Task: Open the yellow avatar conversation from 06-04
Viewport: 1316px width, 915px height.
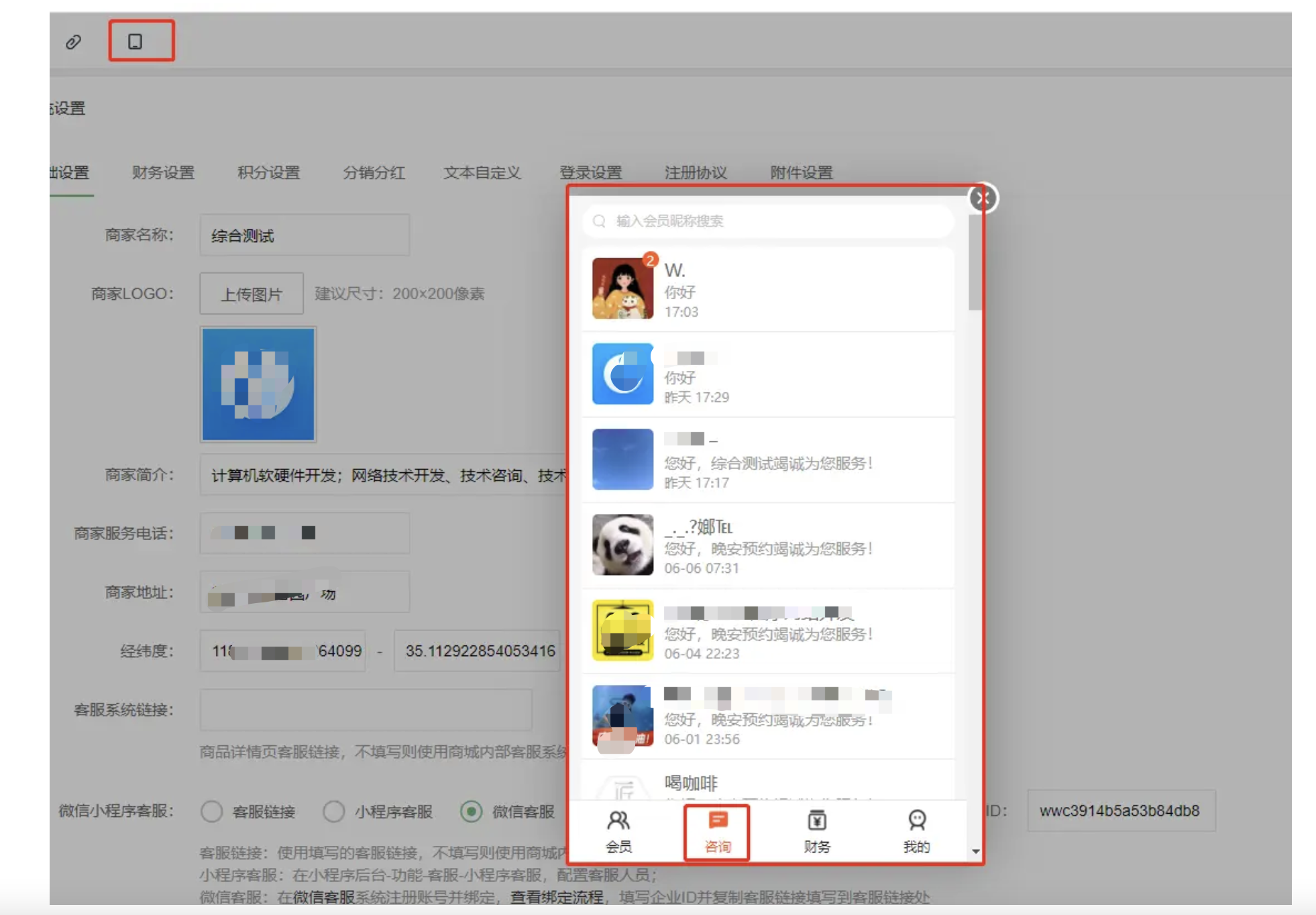Action: coord(622,631)
